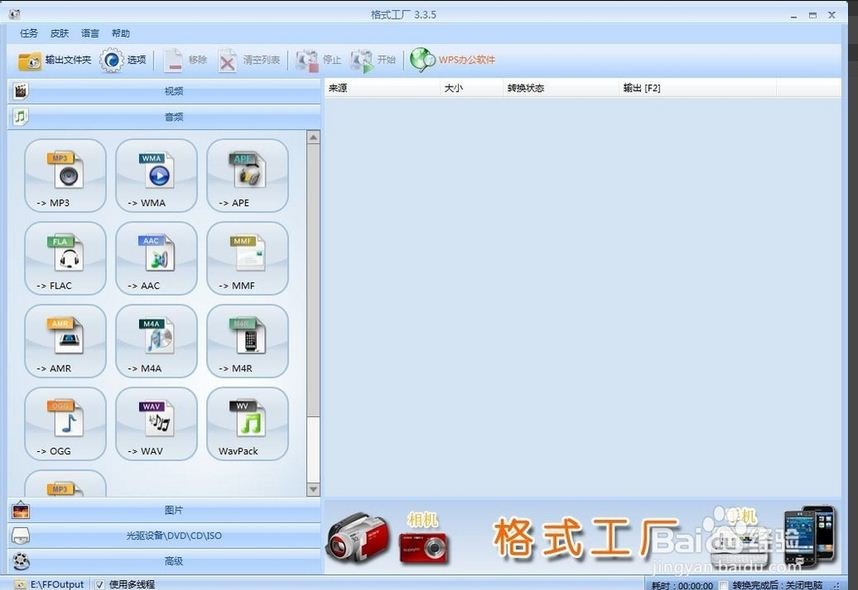Image resolution: width=858 pixels, height=590 pixels.
Task: Open the 语言 language menu
Action: 89,32
